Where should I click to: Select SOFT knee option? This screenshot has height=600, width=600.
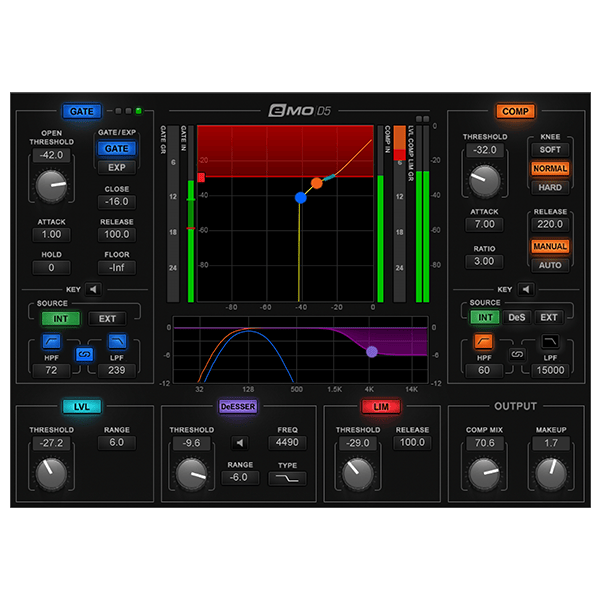pyautogui.click(x=550, y=150)
